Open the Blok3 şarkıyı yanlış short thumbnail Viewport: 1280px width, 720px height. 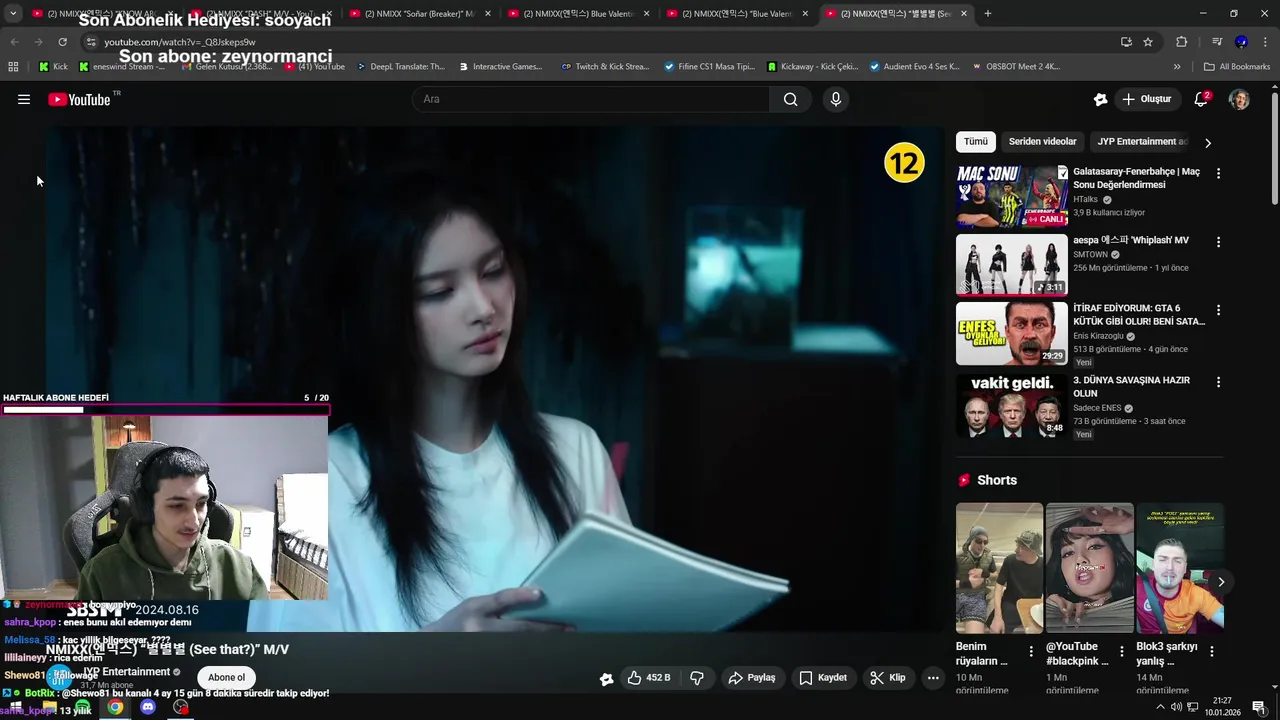pos(1179,568)
